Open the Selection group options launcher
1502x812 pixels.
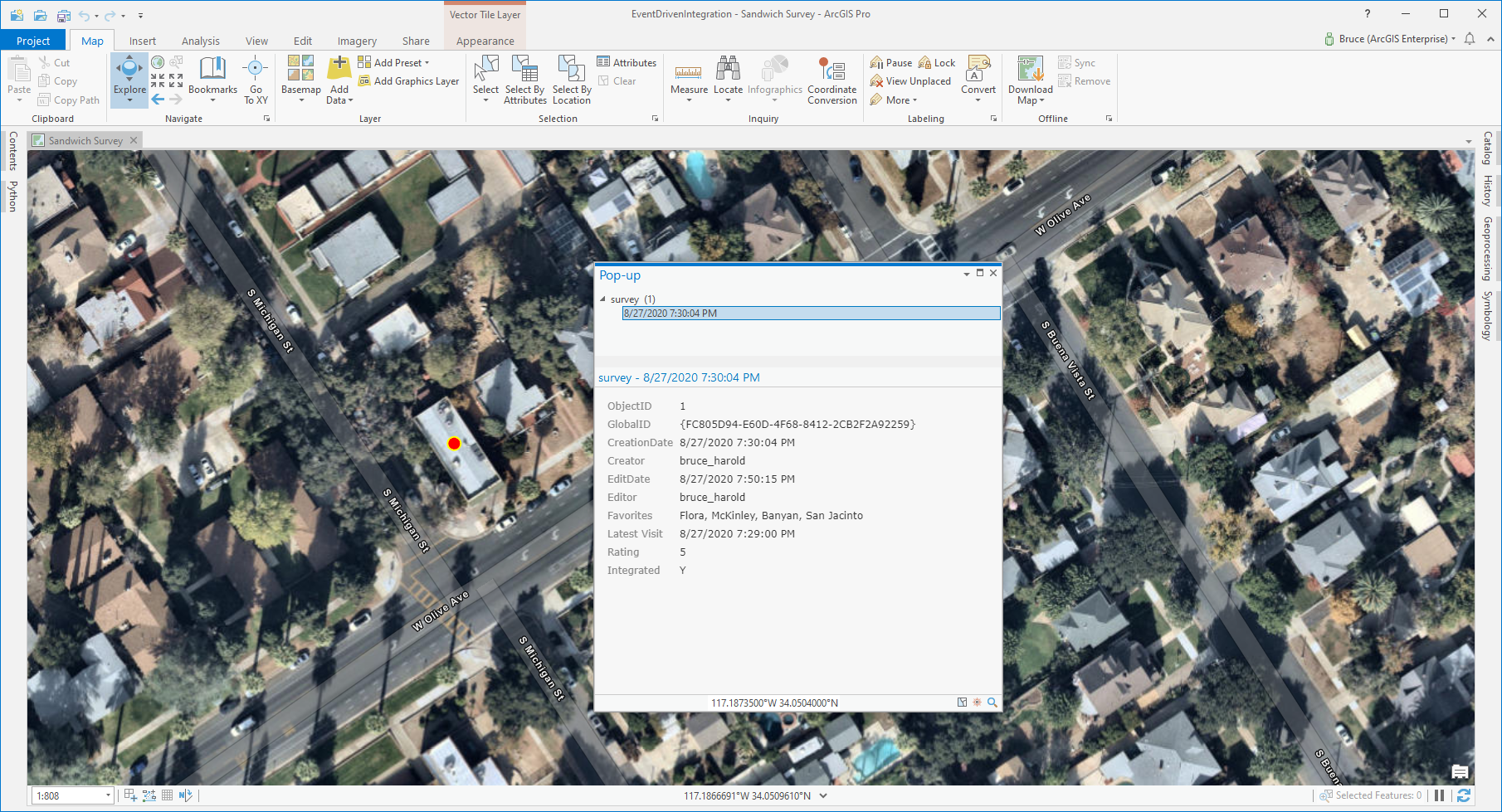pyautogui.click(x=655, y=119)
